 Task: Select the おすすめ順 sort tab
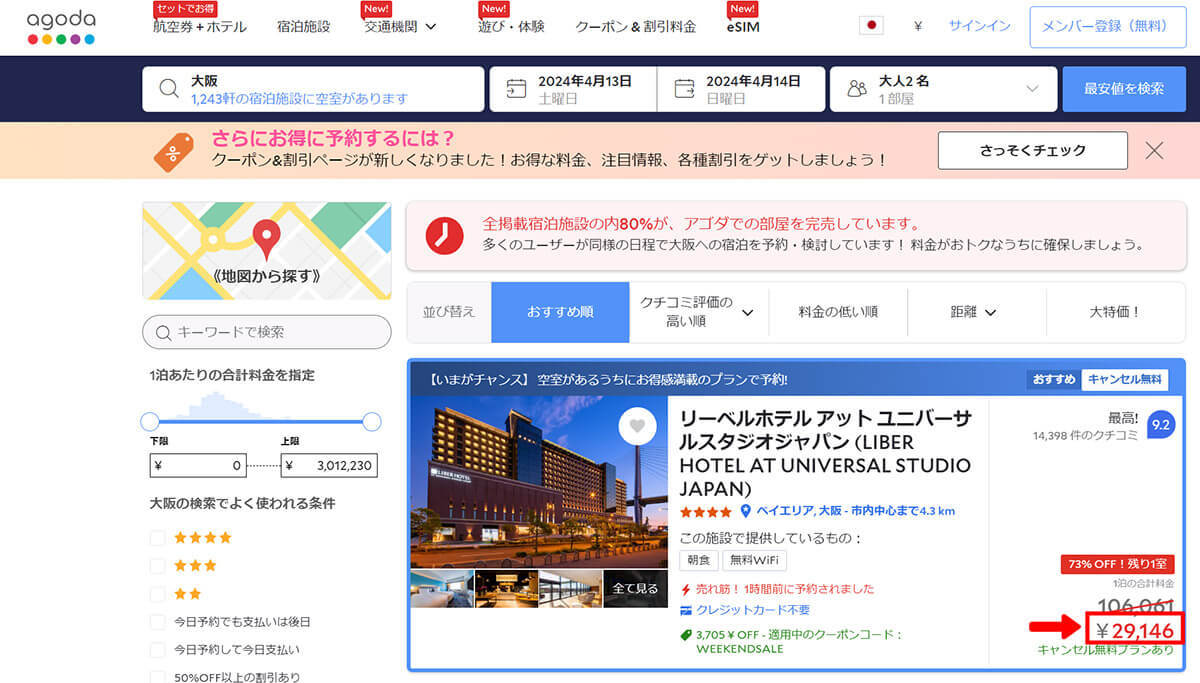pyautogui.click(x=560, y=312)
